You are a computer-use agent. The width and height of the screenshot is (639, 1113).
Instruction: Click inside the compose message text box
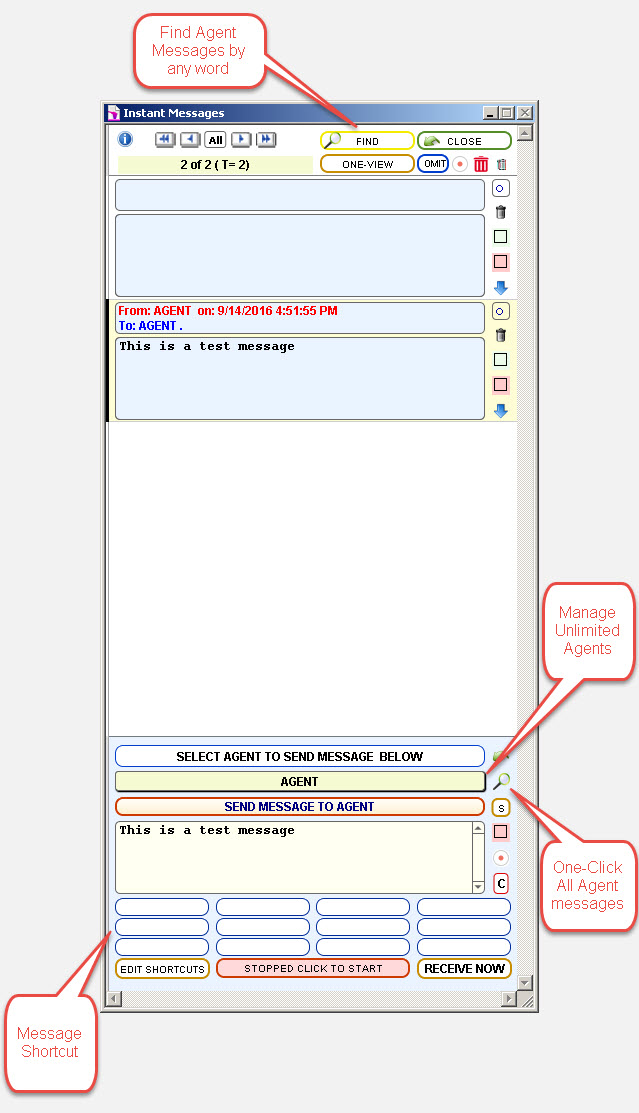[x=292, y=857]
